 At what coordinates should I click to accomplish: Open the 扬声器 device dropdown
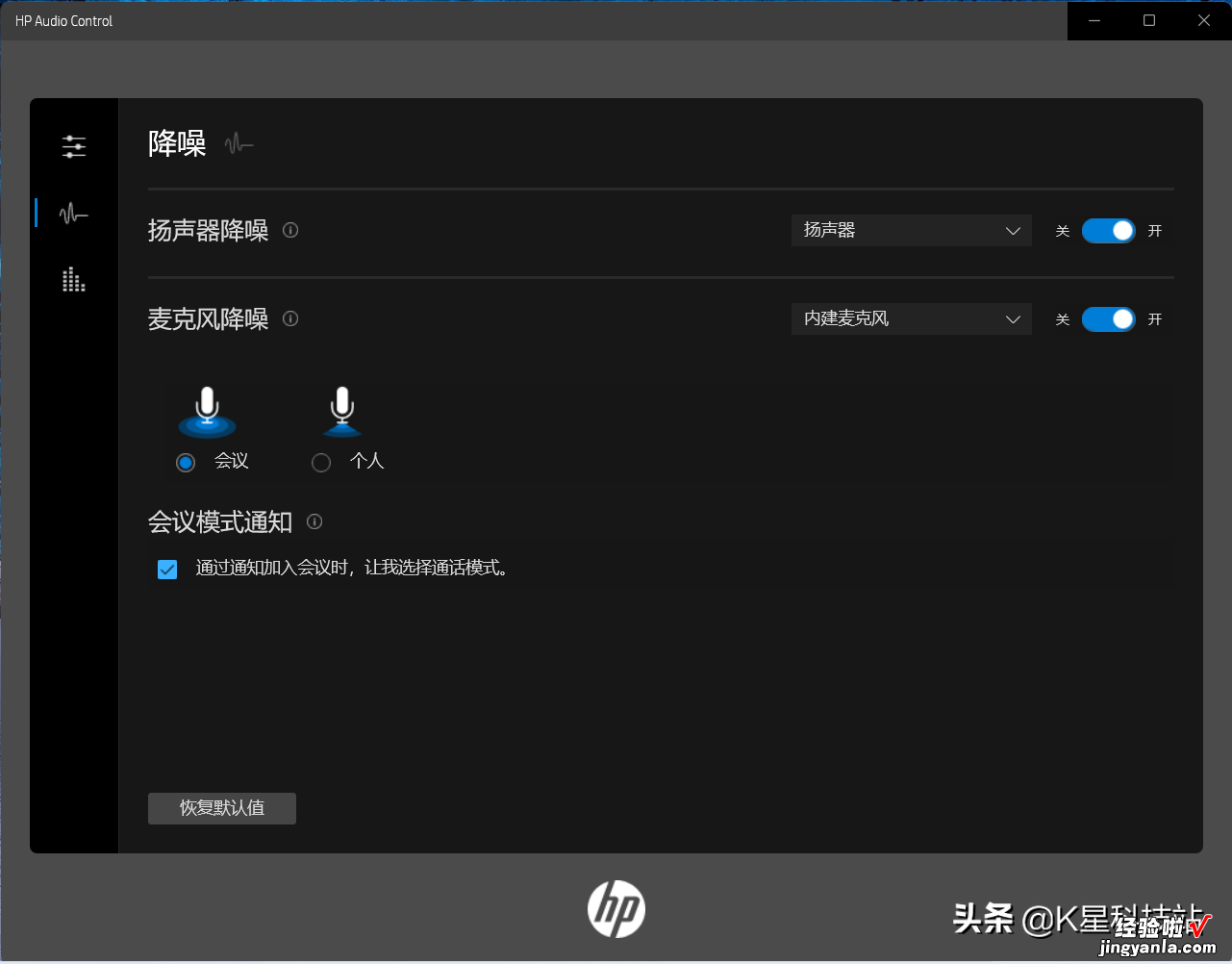(x=912, y=231)
